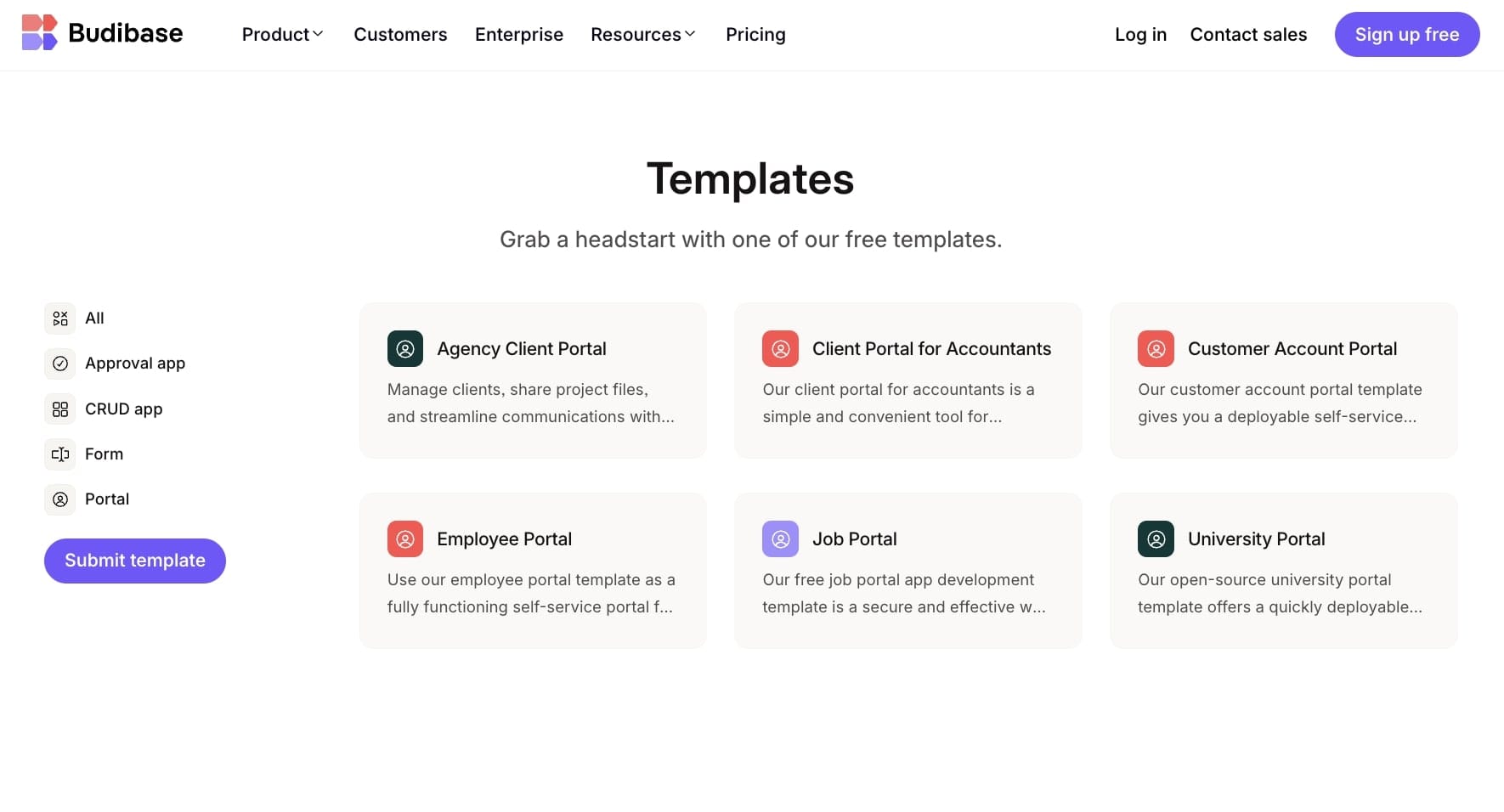1504x812 pixels.
Task: Click the Sign up free button
Action: [1406, 35]
